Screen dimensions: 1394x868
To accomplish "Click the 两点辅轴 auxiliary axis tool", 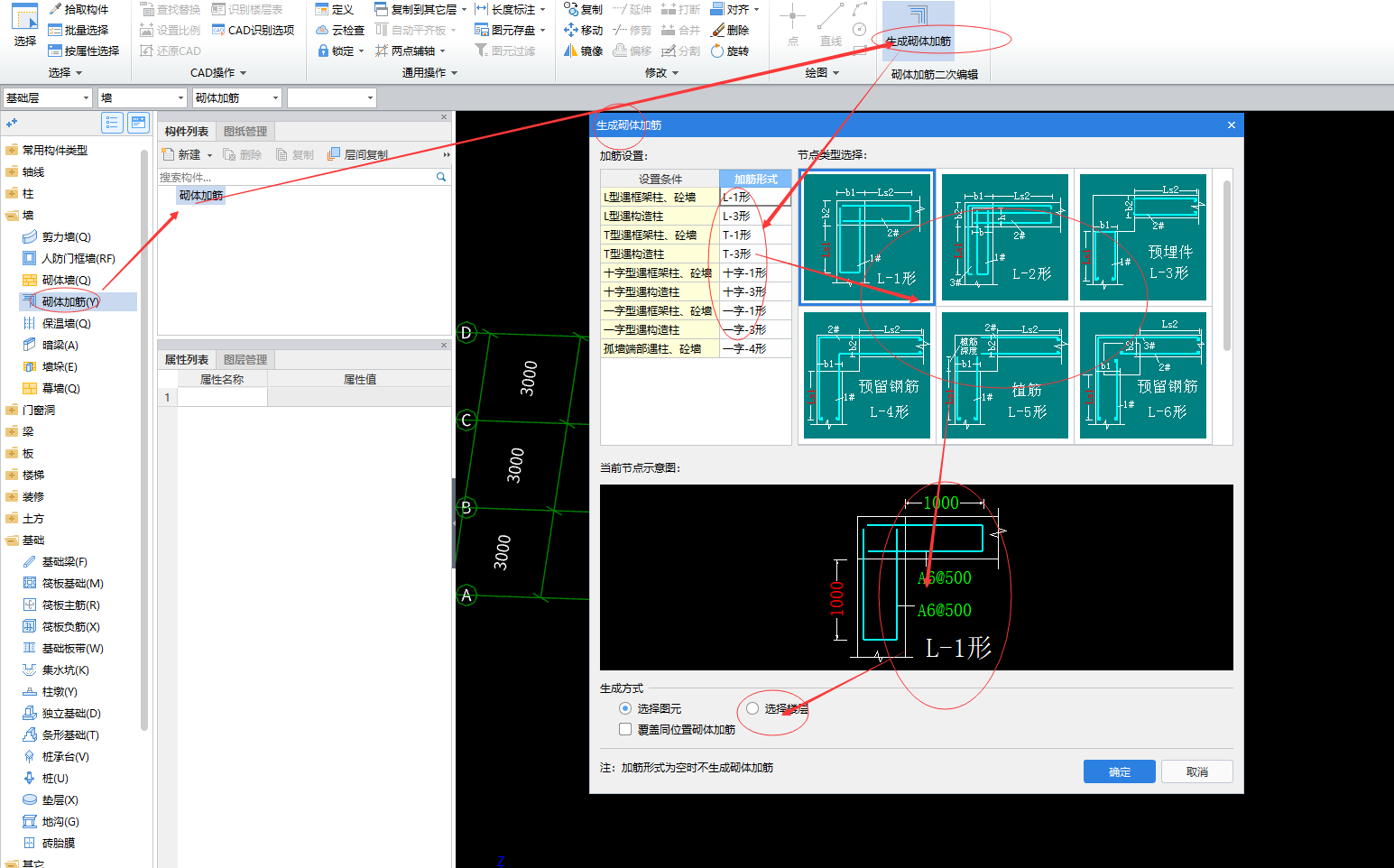I will [x=405, y=51].
